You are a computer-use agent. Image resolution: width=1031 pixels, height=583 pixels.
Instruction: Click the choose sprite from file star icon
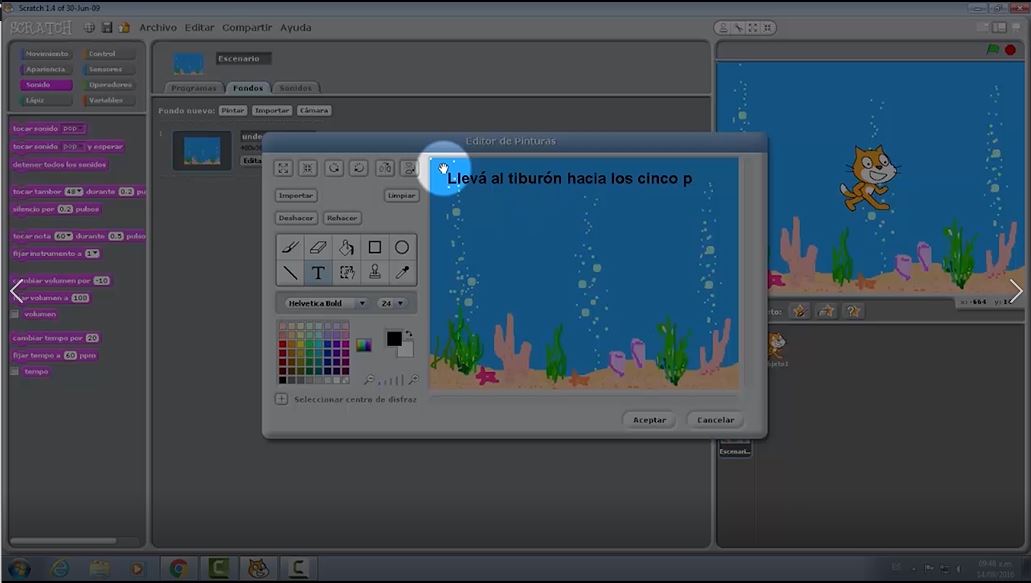point(827,311)
